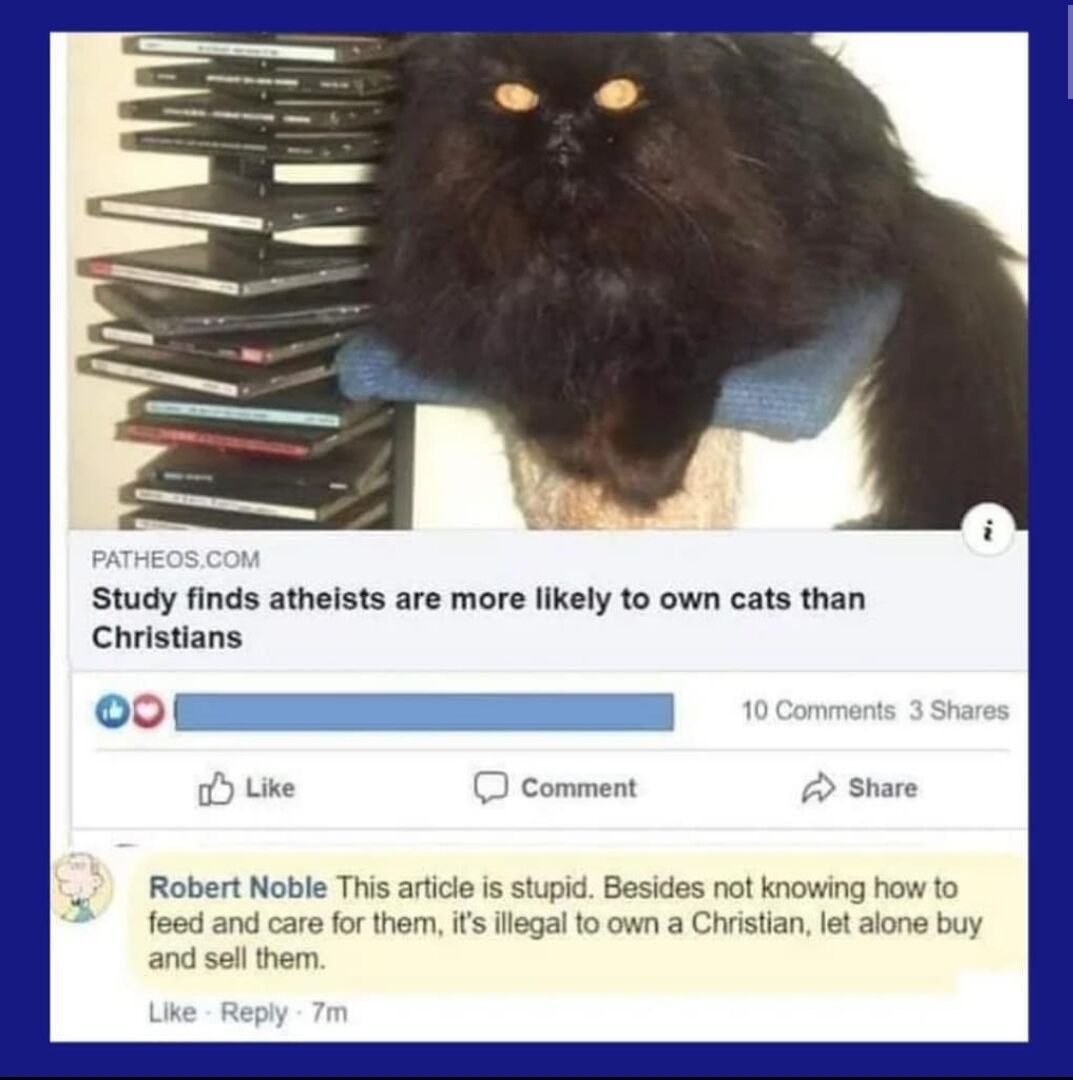Share the post
Image resolution: width=1073 pixels, height=1080 pixels.
[x=860, y=788]
